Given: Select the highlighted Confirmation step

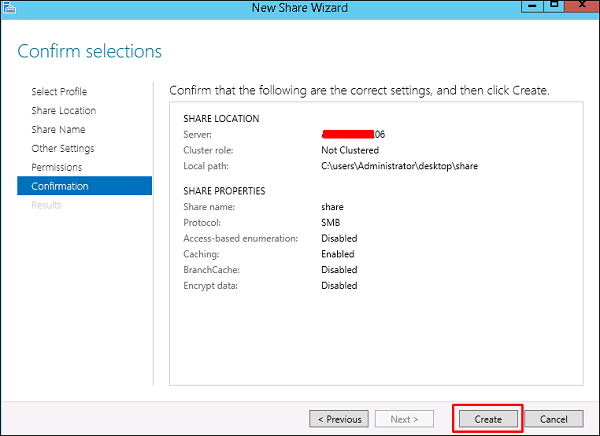Looking at the screenshot, I should pyautogui.click(x=60, y=186).
